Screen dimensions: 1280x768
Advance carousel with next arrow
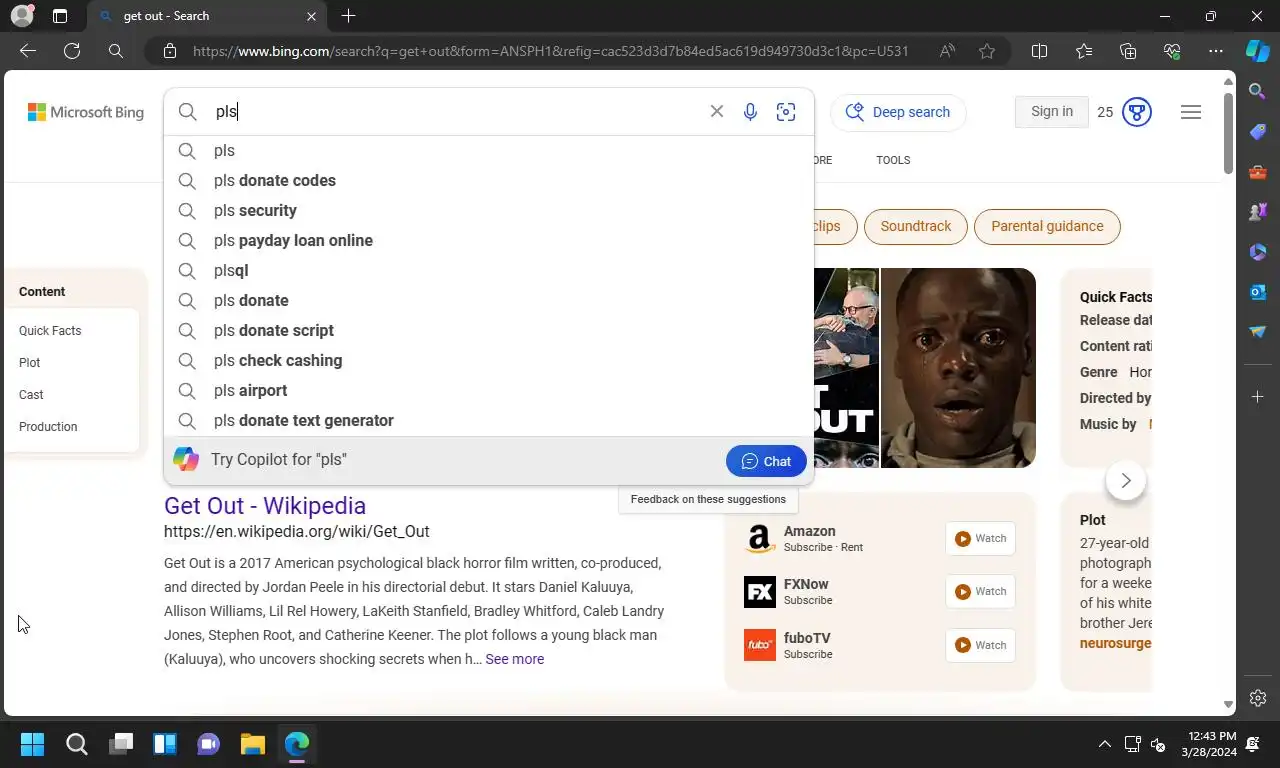pos(1126,481)
